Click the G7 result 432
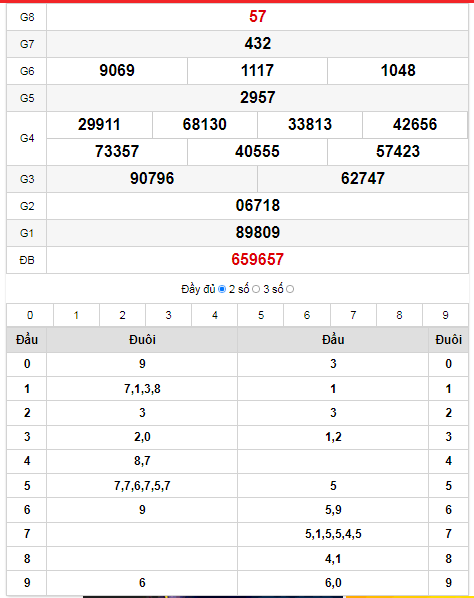474x598 pixels. [257, 43]
